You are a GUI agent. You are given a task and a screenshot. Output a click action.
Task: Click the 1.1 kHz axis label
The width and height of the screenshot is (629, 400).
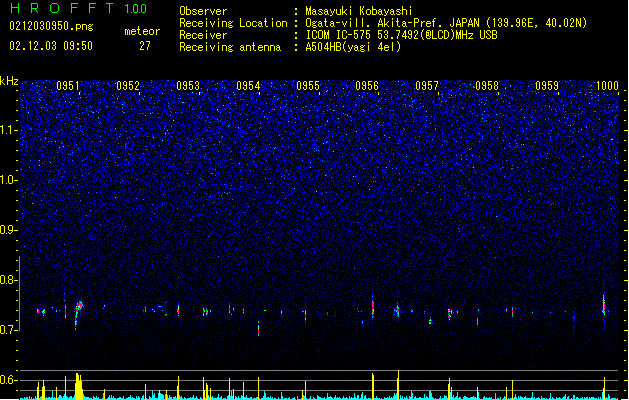pyautogui.click(x=8, y=130)
